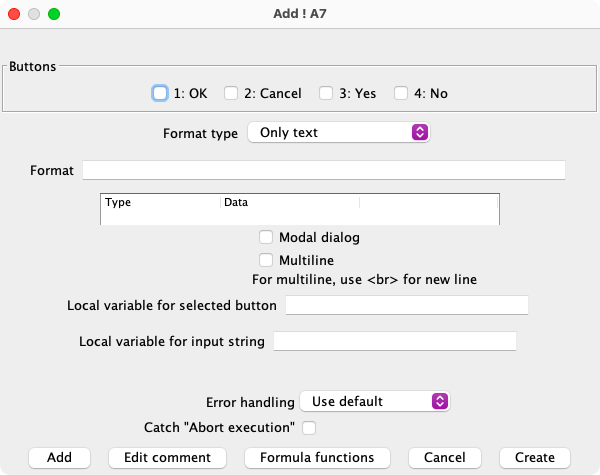
Task: Click into the Format text field
Action: [x=324, y=170]
